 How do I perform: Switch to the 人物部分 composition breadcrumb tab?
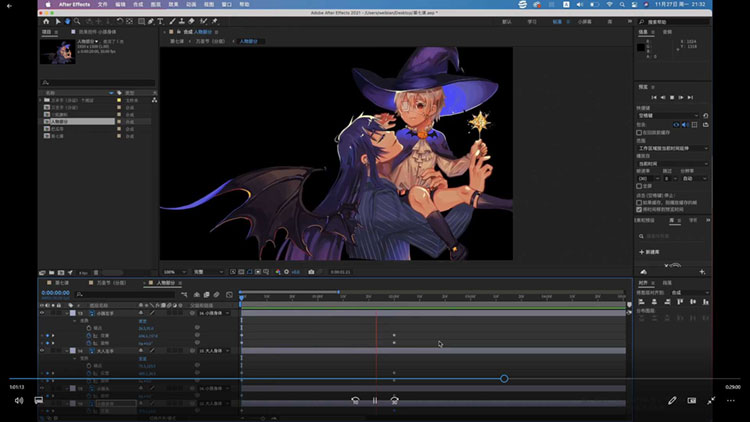pyautogui.click(x=247, y=41)
